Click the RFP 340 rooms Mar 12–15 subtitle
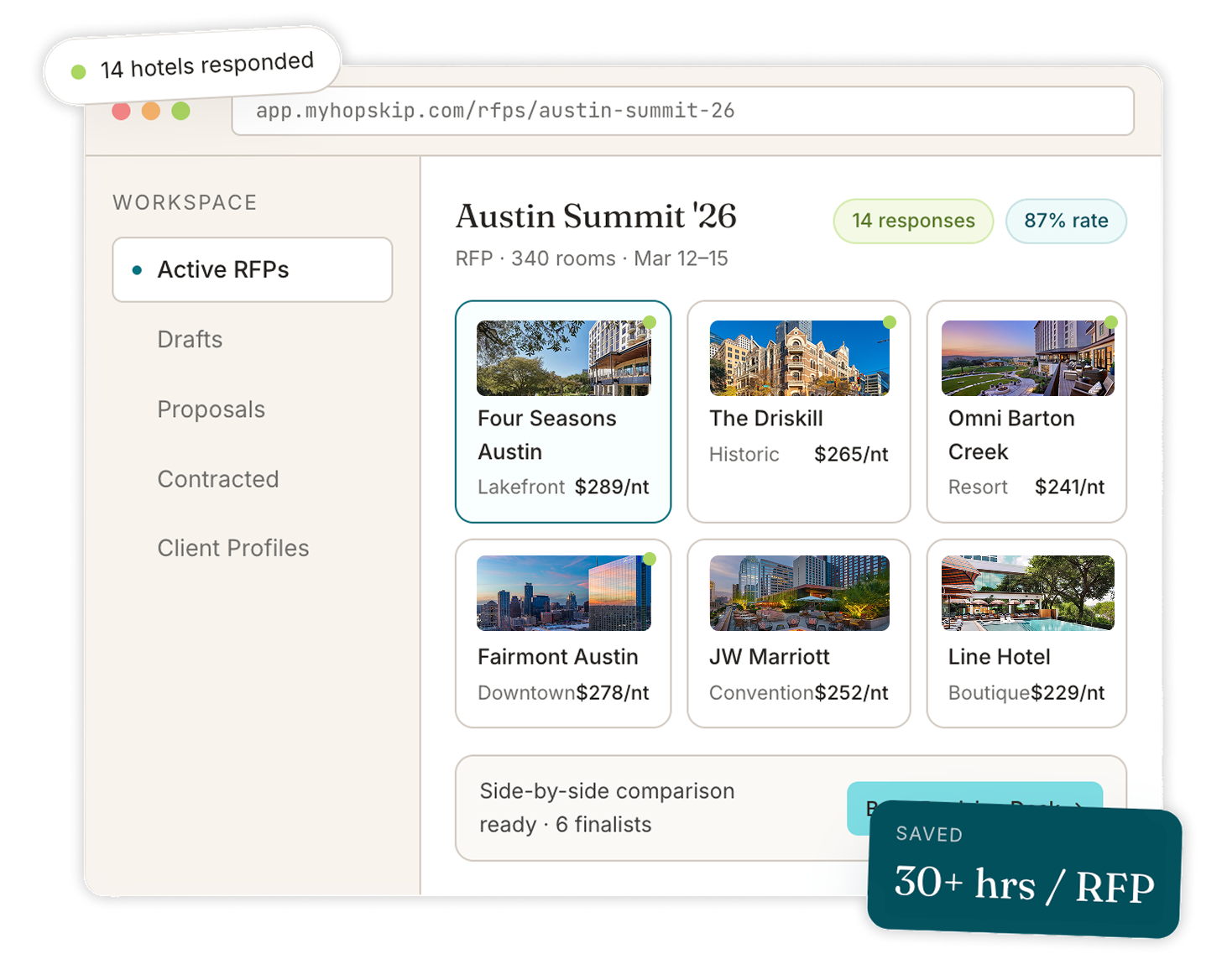Image resolution: width=1227 pixels, height=980 pixels. 592,258
